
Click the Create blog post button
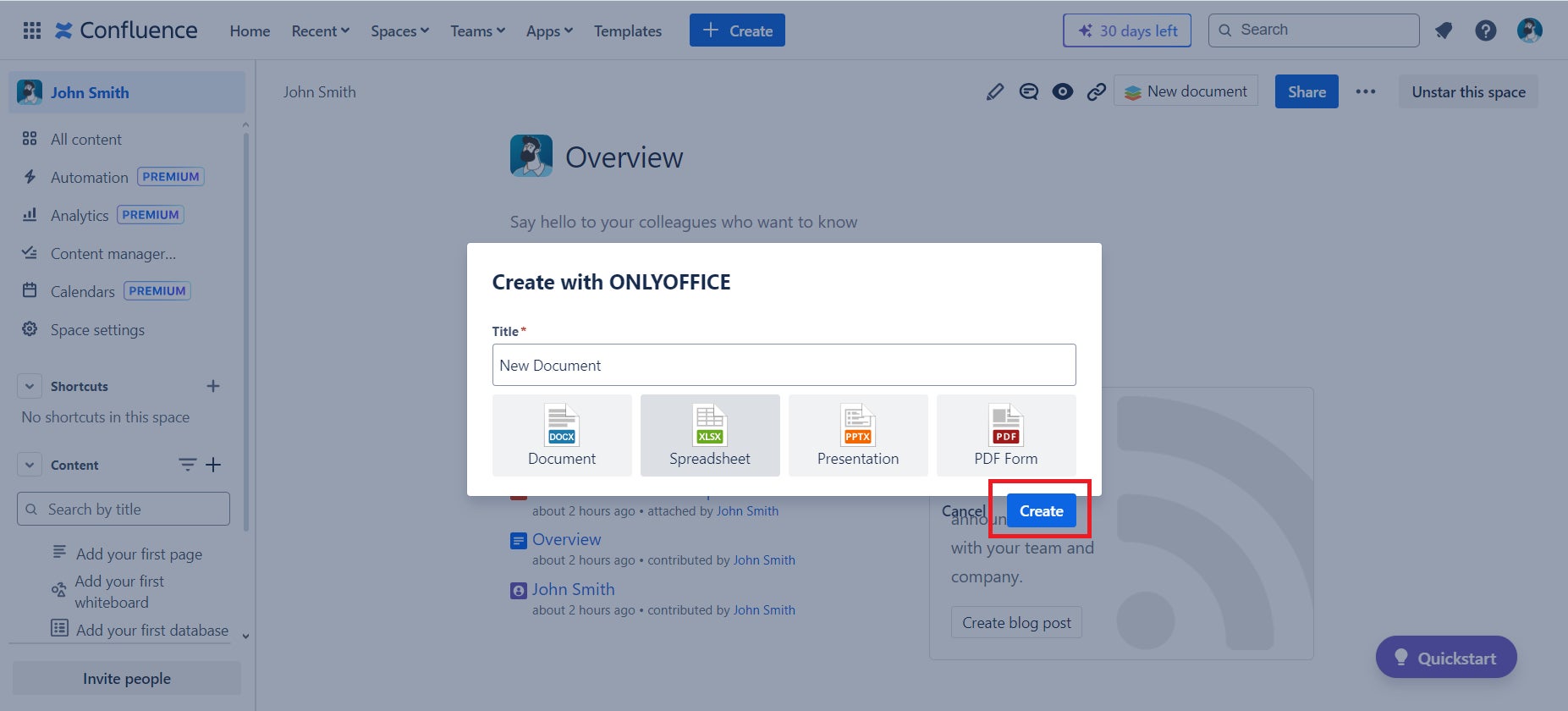1016,623
